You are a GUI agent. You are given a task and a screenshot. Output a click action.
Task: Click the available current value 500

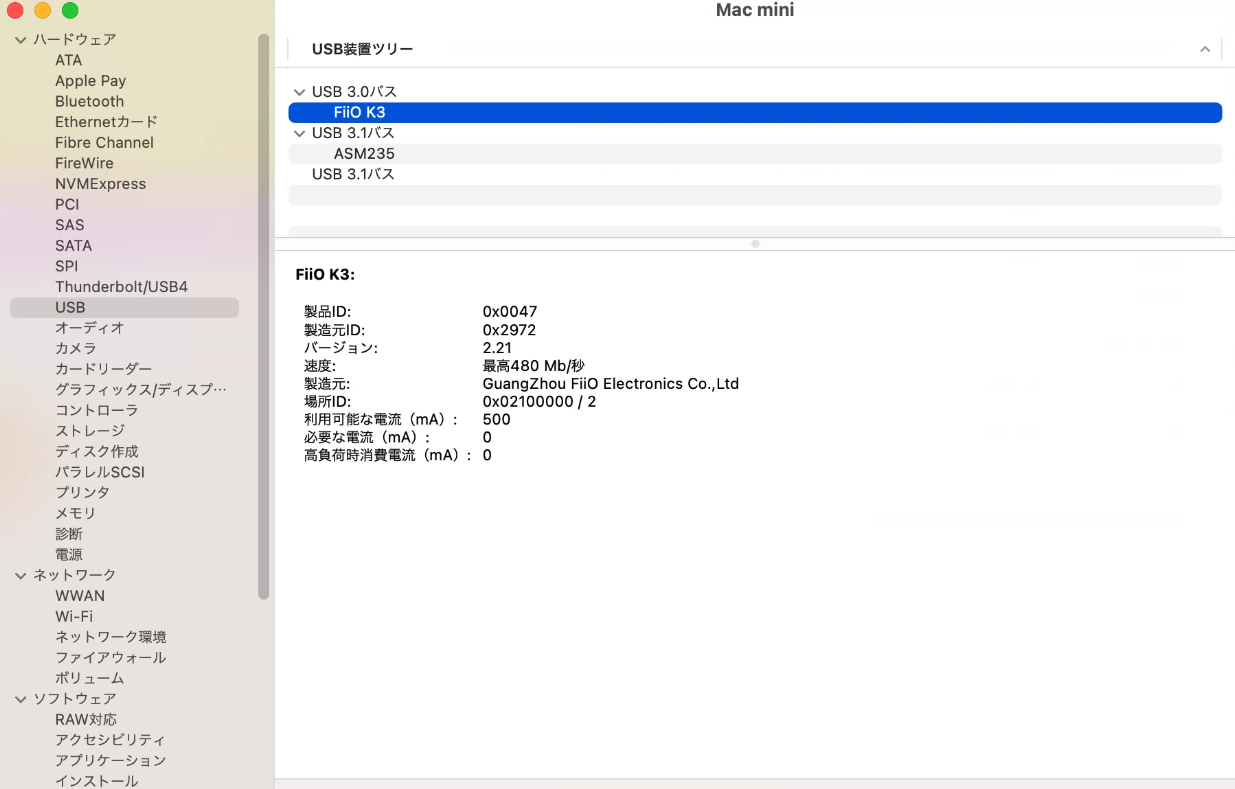tap(496, 420)
